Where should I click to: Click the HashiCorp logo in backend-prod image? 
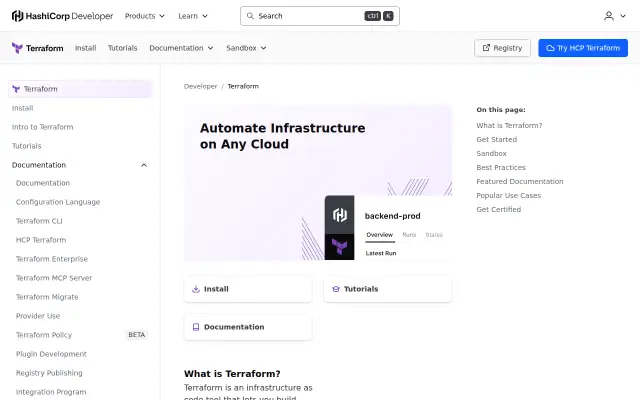pos(340,215)
